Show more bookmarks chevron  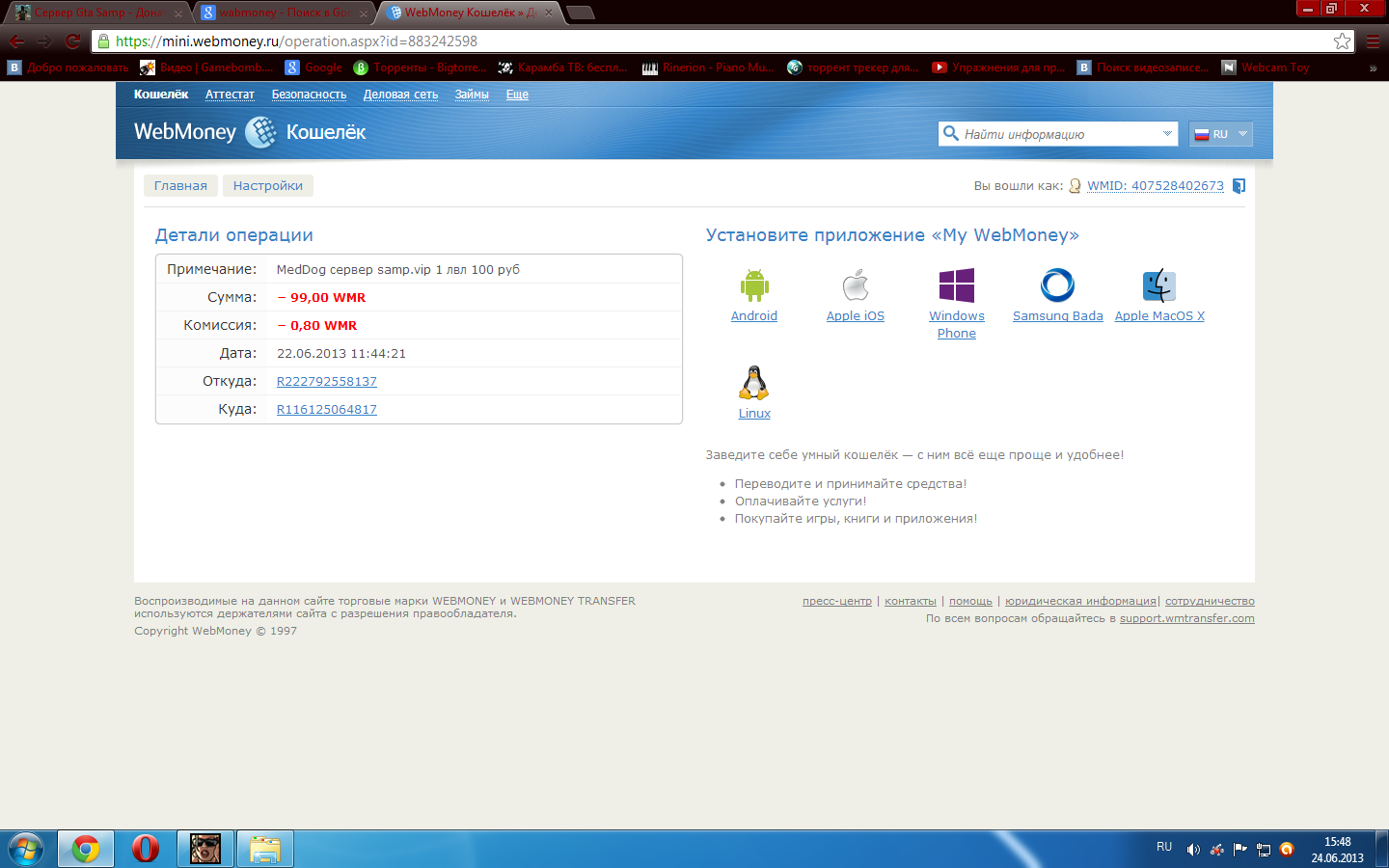coord(1373,68)
